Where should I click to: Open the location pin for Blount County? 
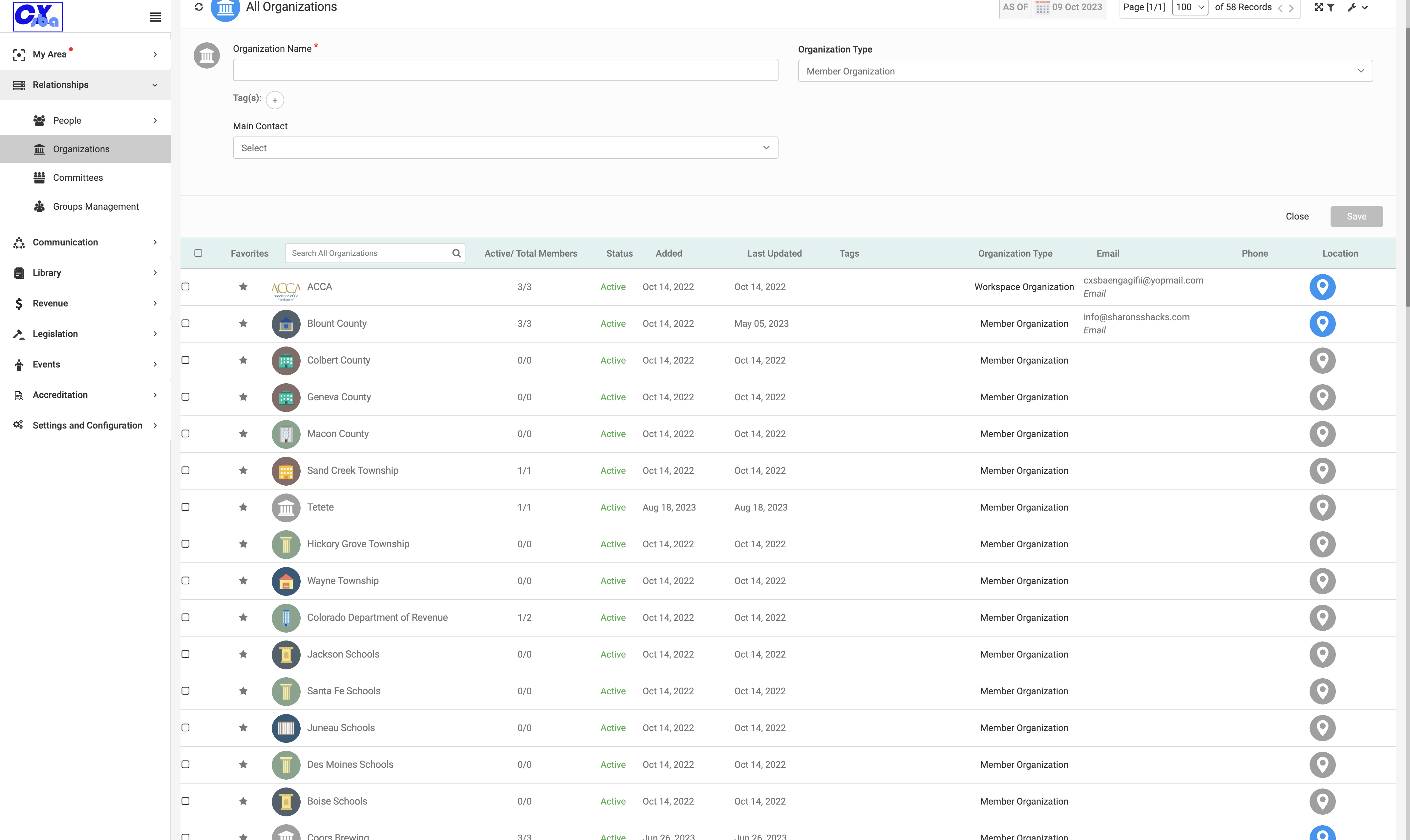pyautogui.click(x=1322, y=324)
